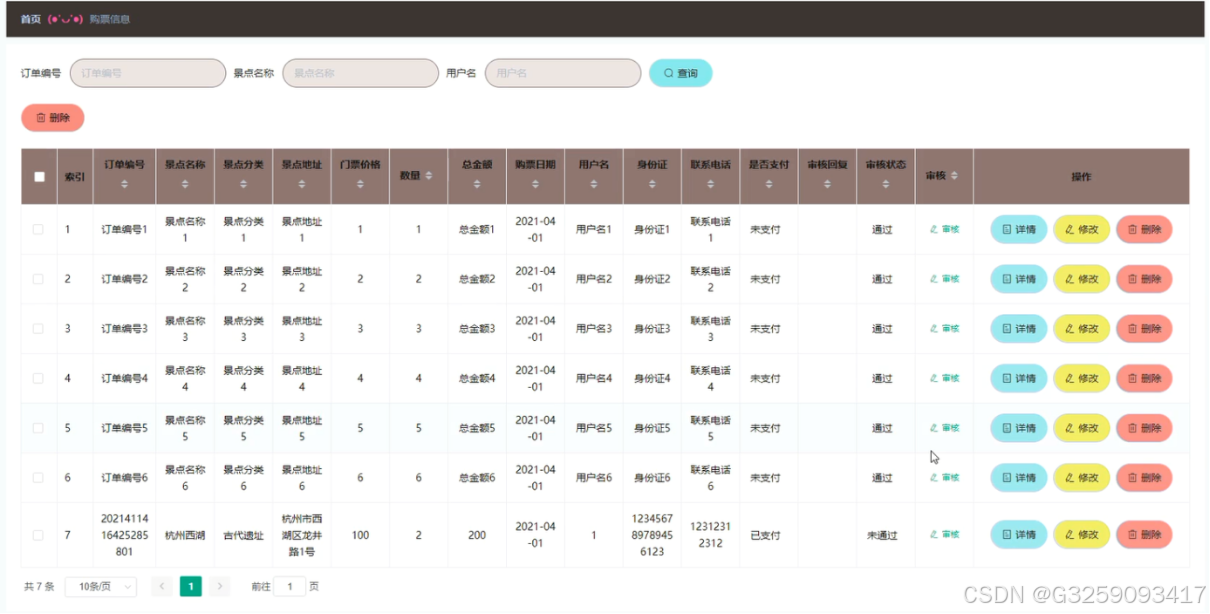Click the 查询 search button
Viewport: 1210px width, 614px height.
pos(681,73)
